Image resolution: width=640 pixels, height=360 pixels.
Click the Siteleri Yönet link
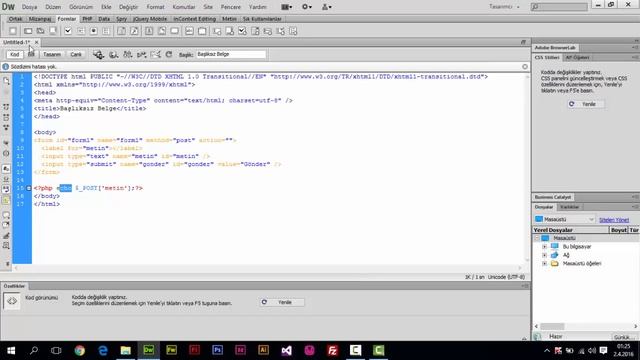click(614, 220)
